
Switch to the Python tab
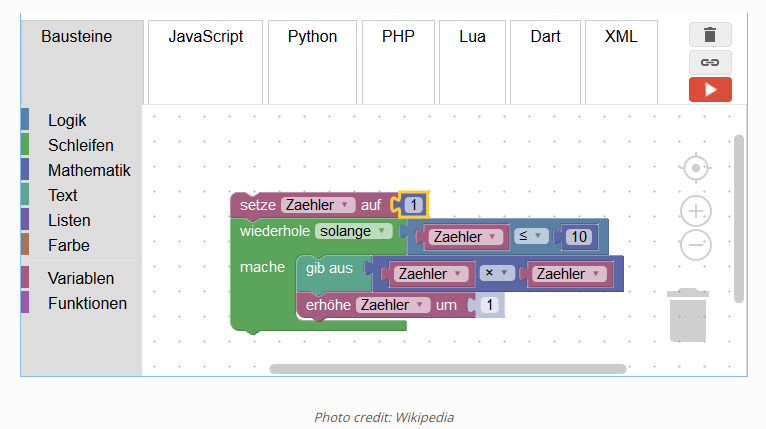(312, 37)
